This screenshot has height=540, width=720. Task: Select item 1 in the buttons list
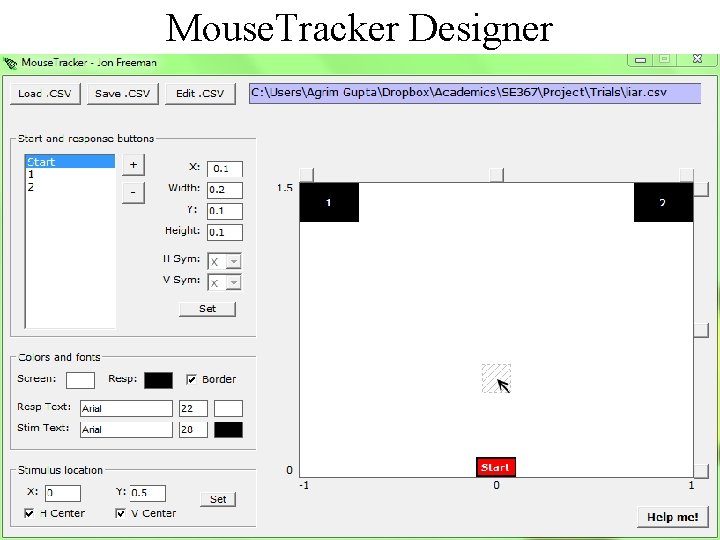pyautogui.click(x=70, y=174)
